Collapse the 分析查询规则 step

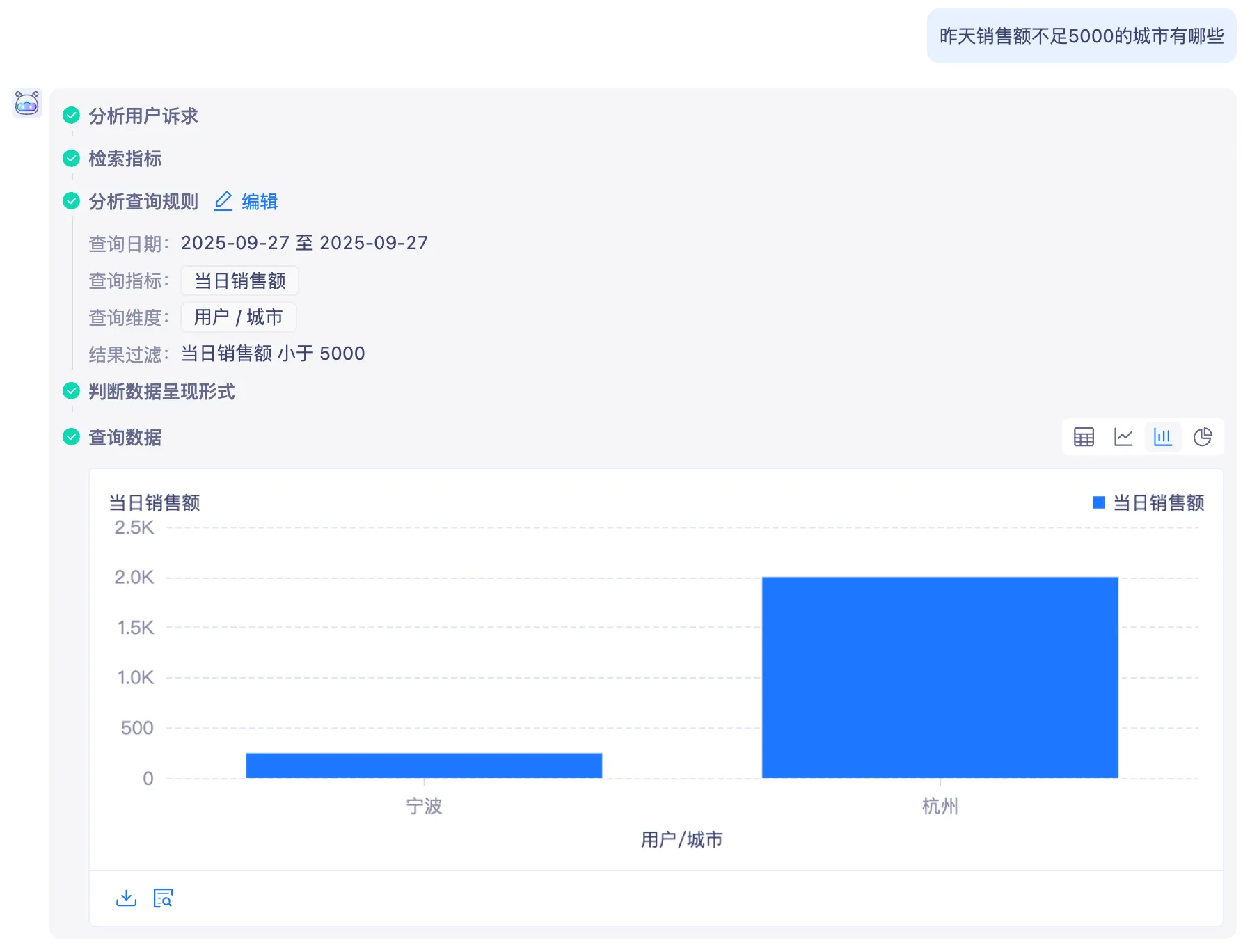point(143,202)
